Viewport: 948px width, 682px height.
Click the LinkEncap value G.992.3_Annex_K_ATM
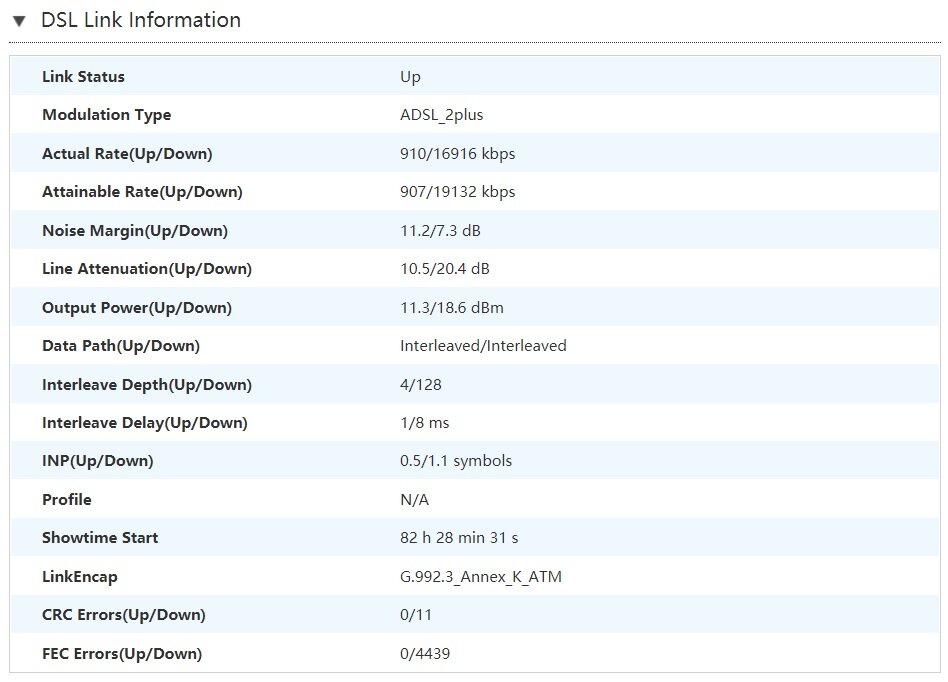click(481, 577)
